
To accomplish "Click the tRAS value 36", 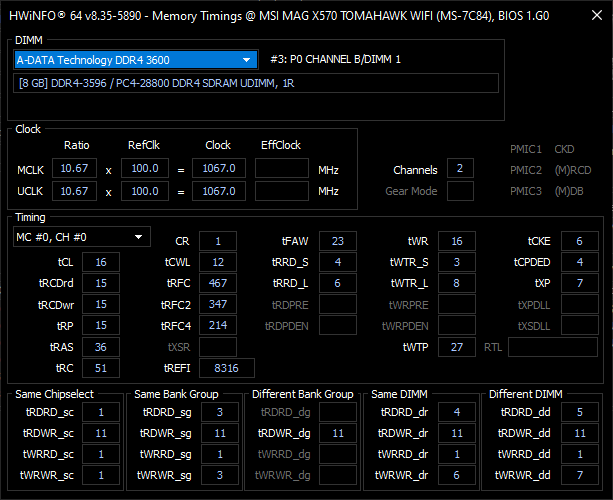I will (x=101, y=347).
